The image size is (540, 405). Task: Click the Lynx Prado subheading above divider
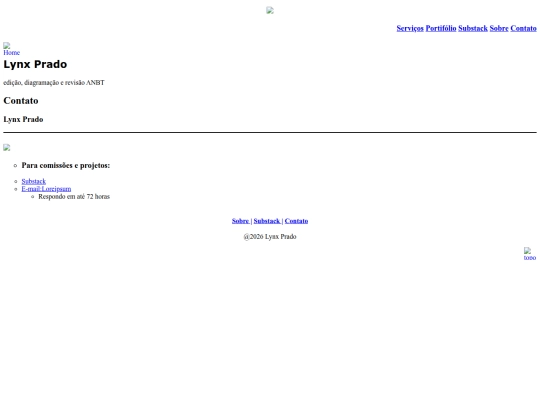click(x=23, y=119)
